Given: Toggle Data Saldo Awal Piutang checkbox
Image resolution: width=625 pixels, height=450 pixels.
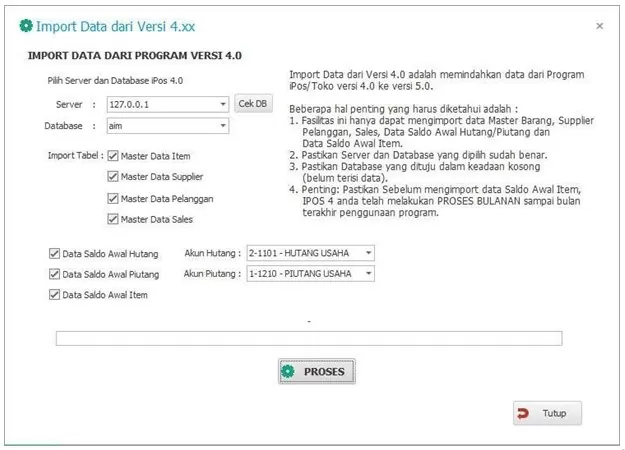Looking at the screenshot, I should (54, 274).
